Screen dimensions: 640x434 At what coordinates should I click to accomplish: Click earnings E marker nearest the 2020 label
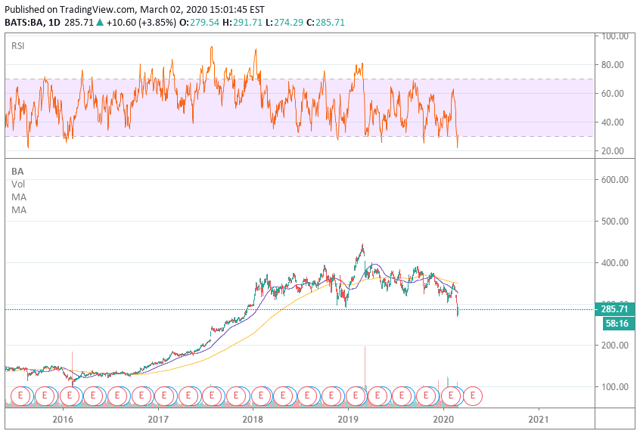point(451,396)
